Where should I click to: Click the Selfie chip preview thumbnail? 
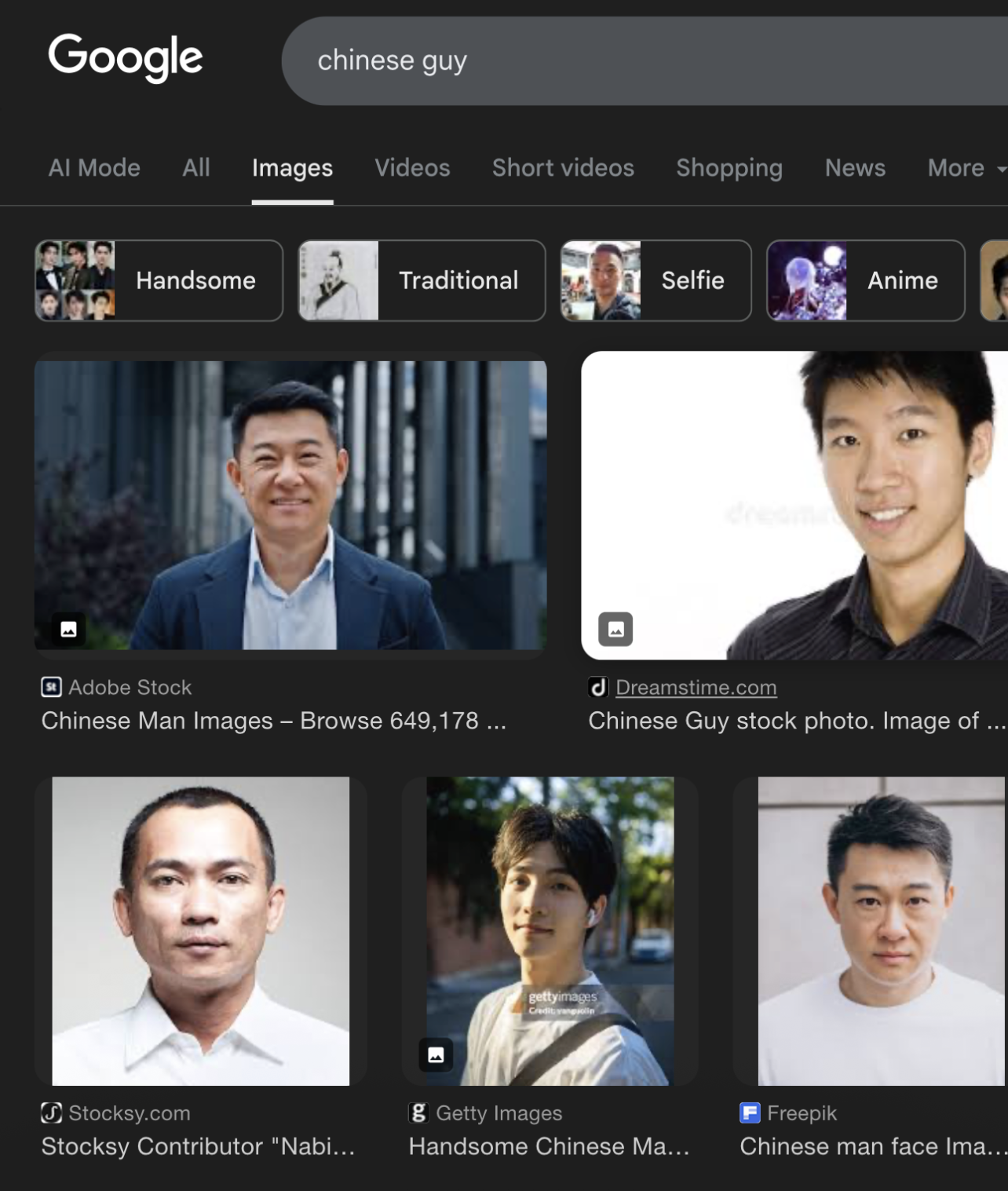tap(601, 280)
